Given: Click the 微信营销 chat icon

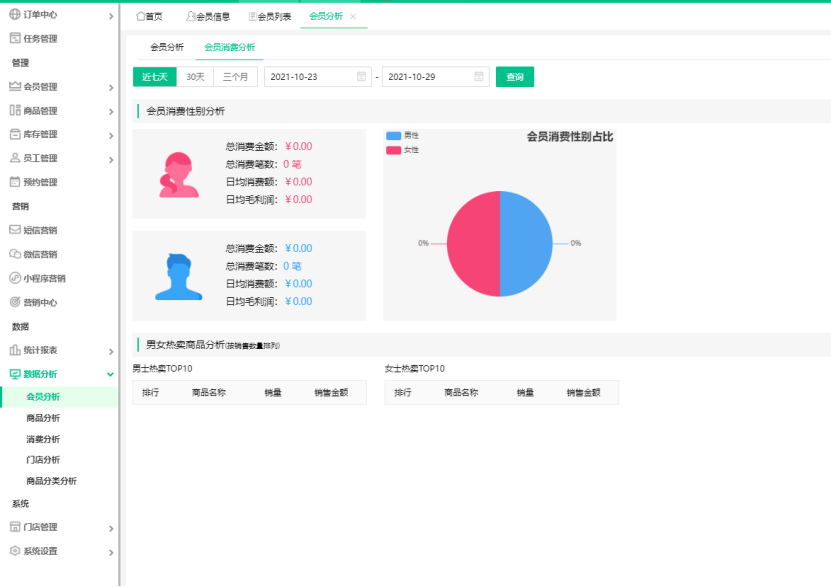Looking at the screenshot, I should (x=15, y=254).
